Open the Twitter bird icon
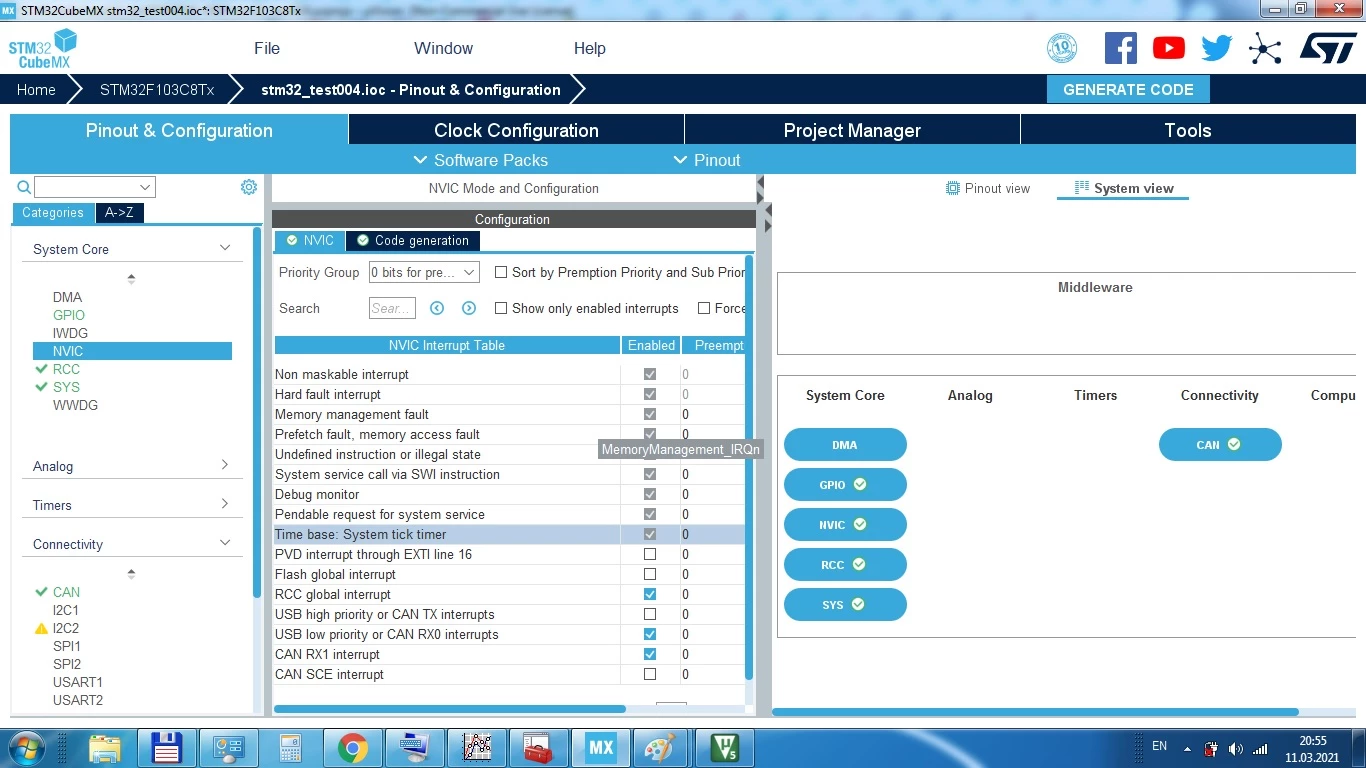Viewport: 1366px width, 768px height. 1216,48
